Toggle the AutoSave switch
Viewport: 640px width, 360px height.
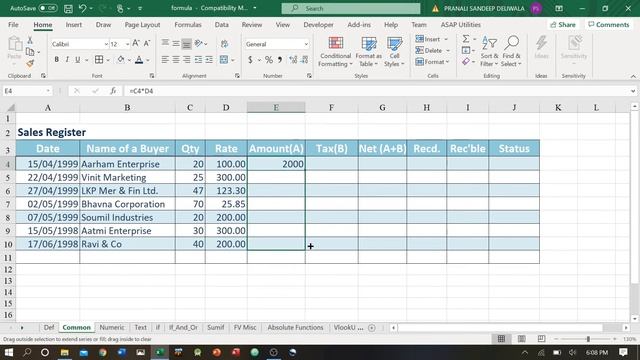[48, 8]
